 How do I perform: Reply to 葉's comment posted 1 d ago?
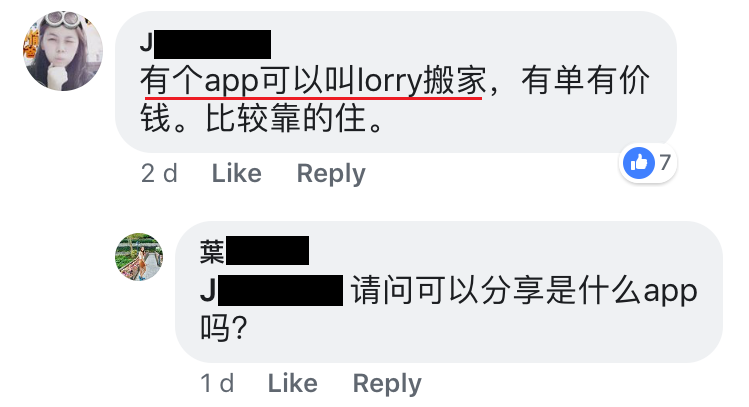click(x=387, y=384)
